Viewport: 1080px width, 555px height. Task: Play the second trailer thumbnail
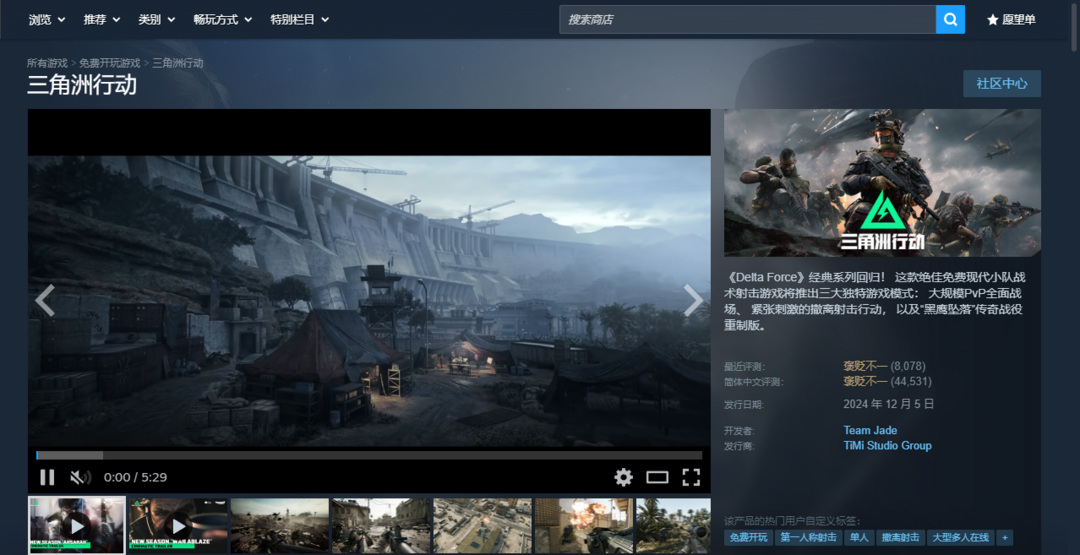pos(178,525)
